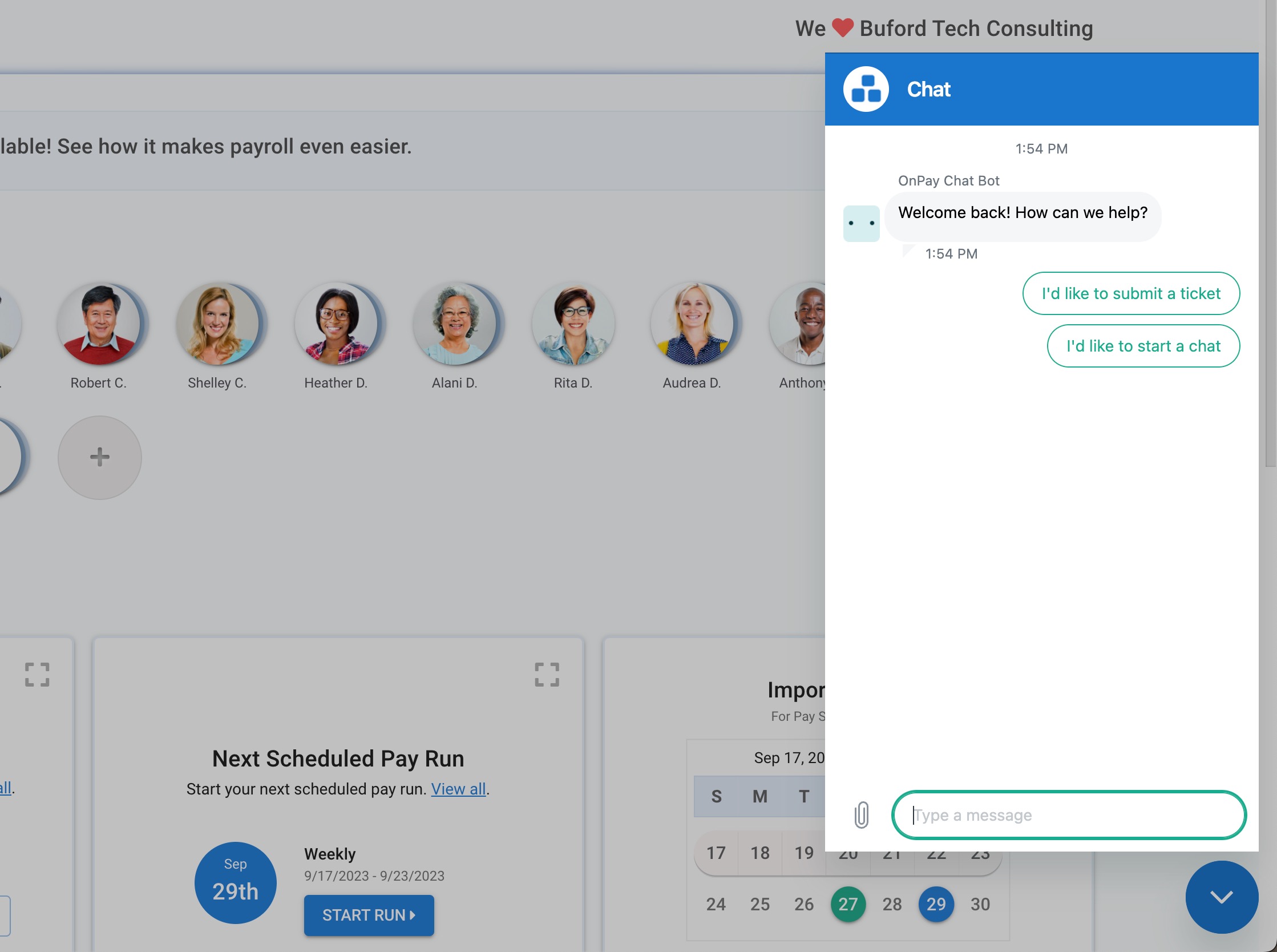Open Heather D.'s employee profile photo
This screenshot has height=952, width=1277.
[x=336, y=324]
